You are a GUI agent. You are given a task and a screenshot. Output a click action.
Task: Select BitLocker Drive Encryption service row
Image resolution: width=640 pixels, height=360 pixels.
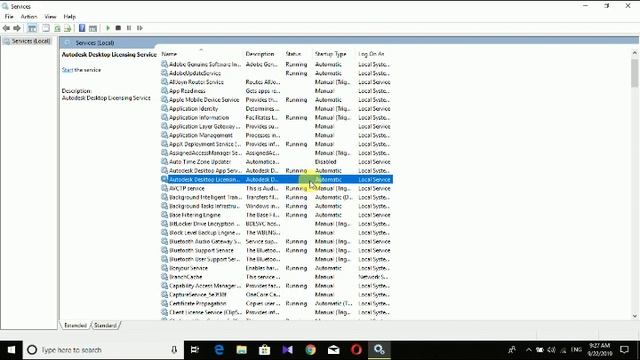click(276, 224)
